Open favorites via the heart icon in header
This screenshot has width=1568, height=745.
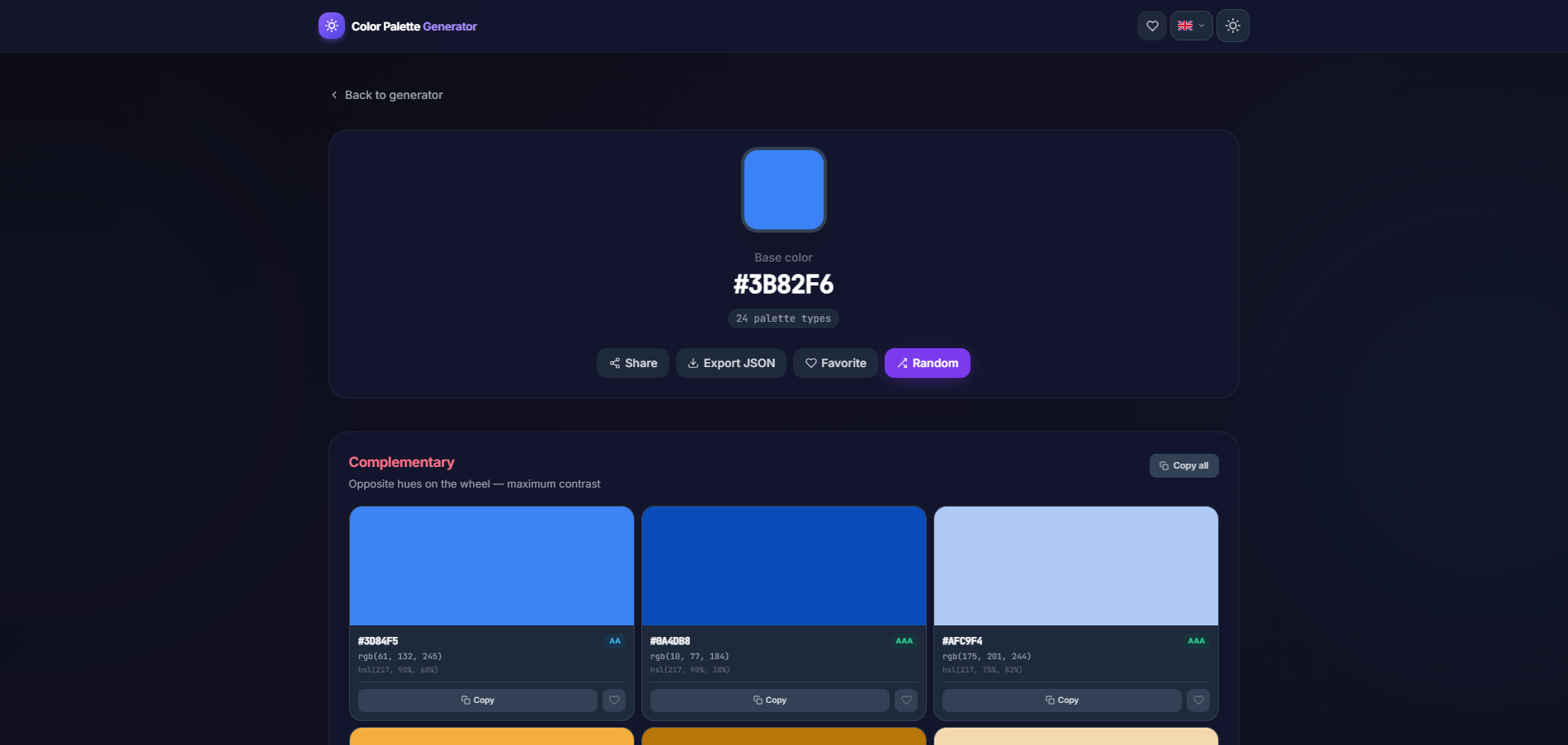coord(1151,26)
